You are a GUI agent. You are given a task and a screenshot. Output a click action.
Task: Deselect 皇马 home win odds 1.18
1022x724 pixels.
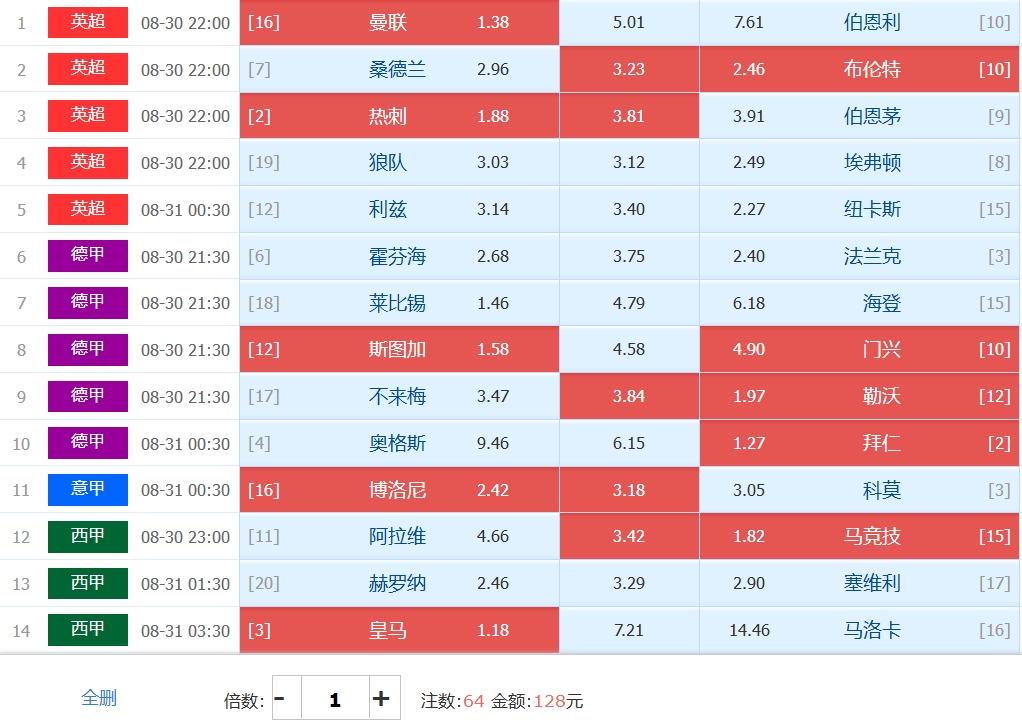[399, 630]
